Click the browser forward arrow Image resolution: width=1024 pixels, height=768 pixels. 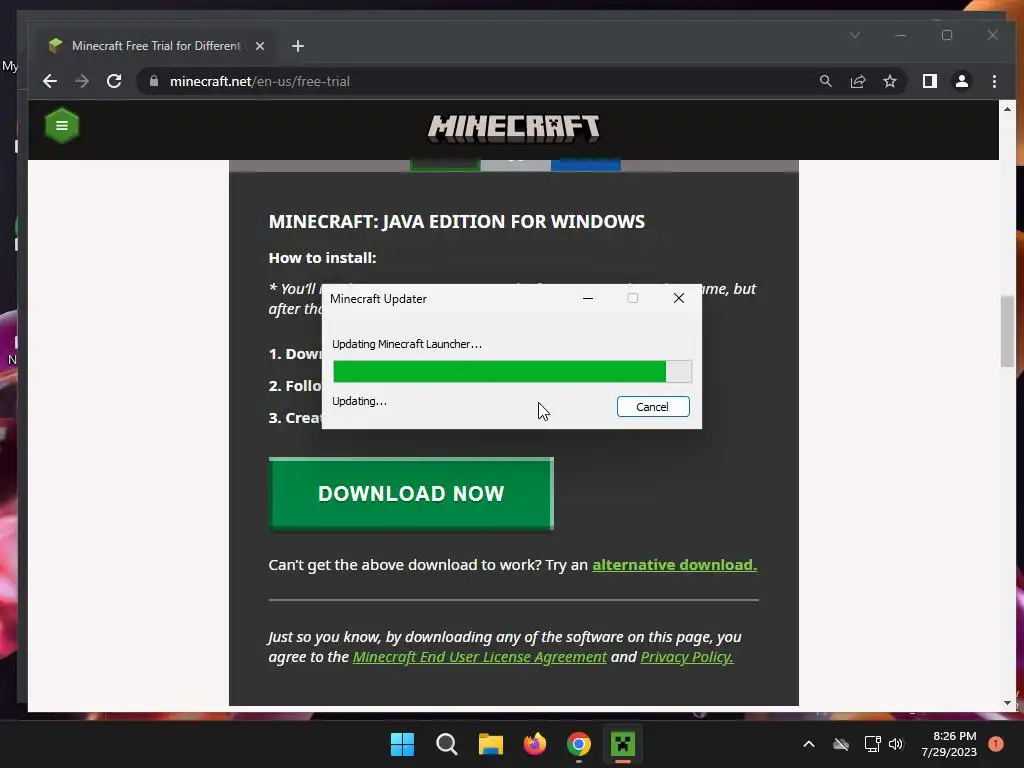(82, 82)
